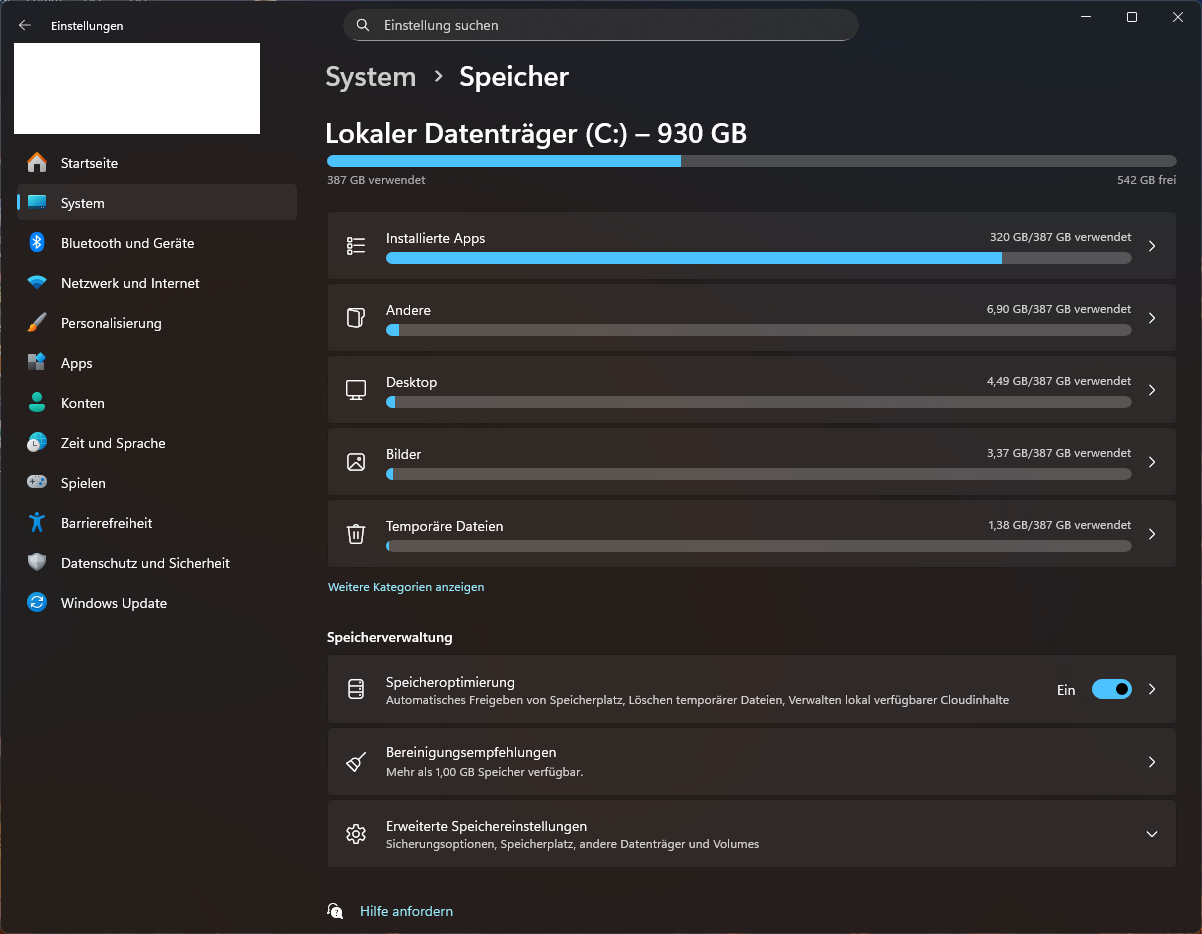Open Installierte Apps via its chevron
The image size is (1202, 934).
(1152, 245)
